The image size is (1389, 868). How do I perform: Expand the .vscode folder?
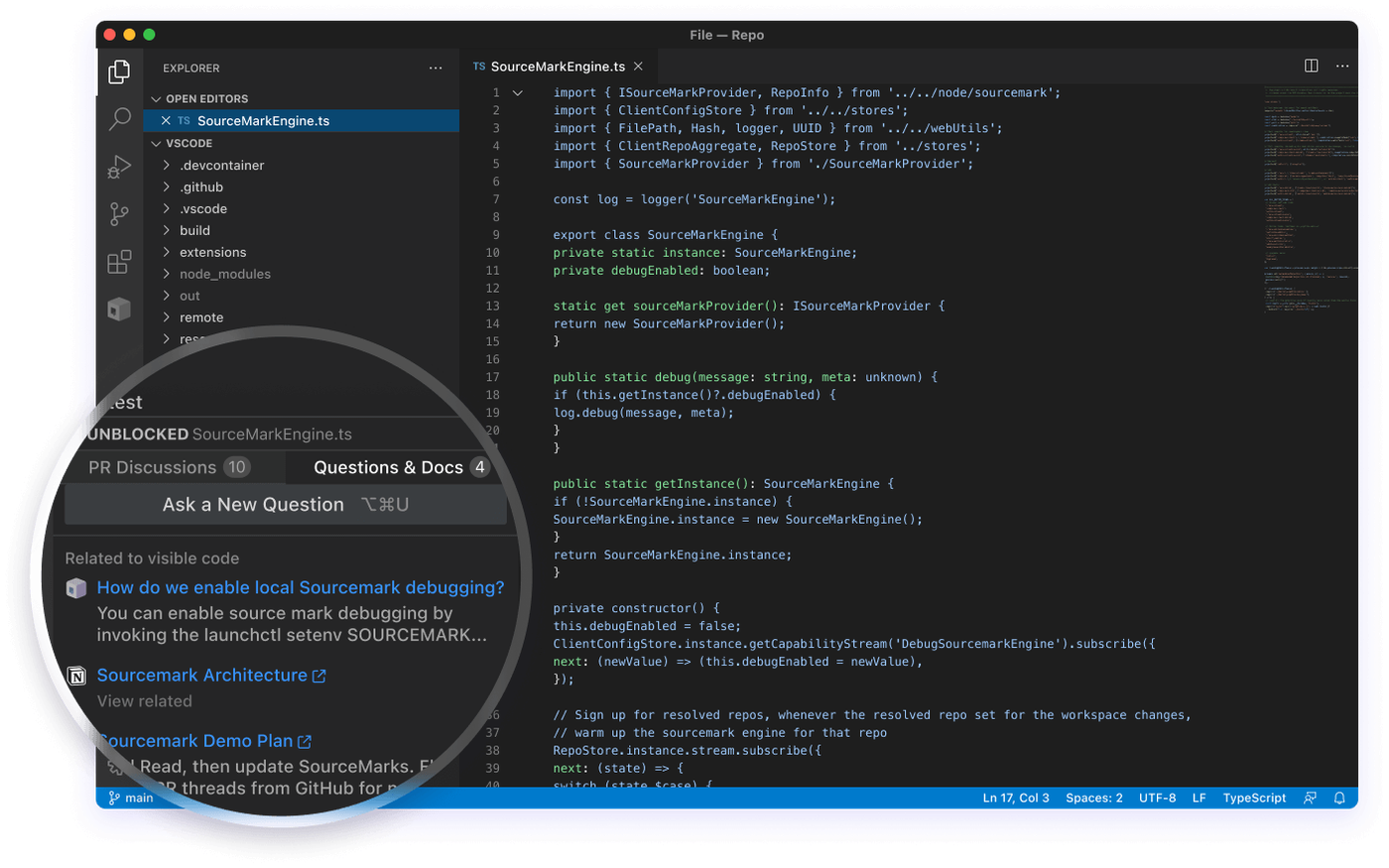point(167,209)
